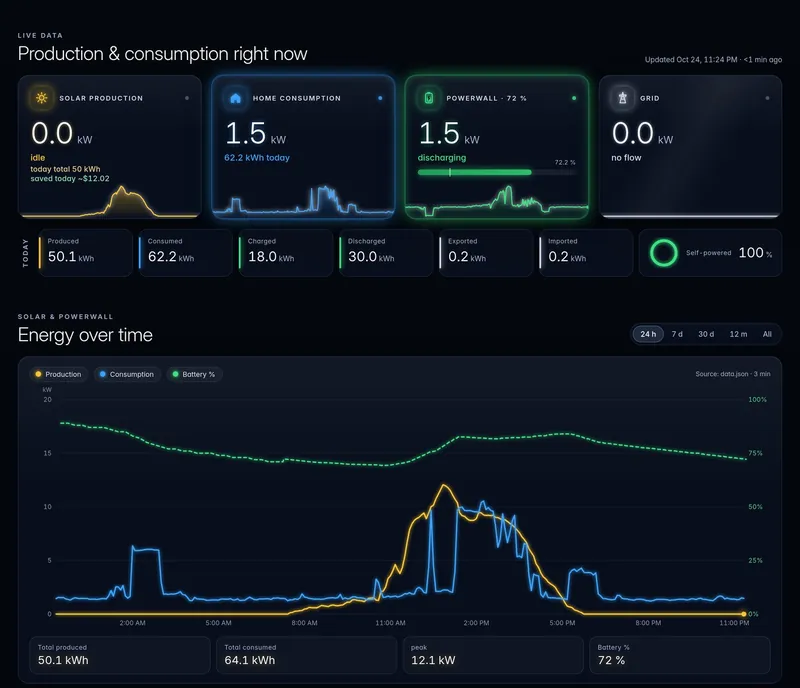Click the 'idle' solar status text
800x688 pixels.
coord(38,158)
